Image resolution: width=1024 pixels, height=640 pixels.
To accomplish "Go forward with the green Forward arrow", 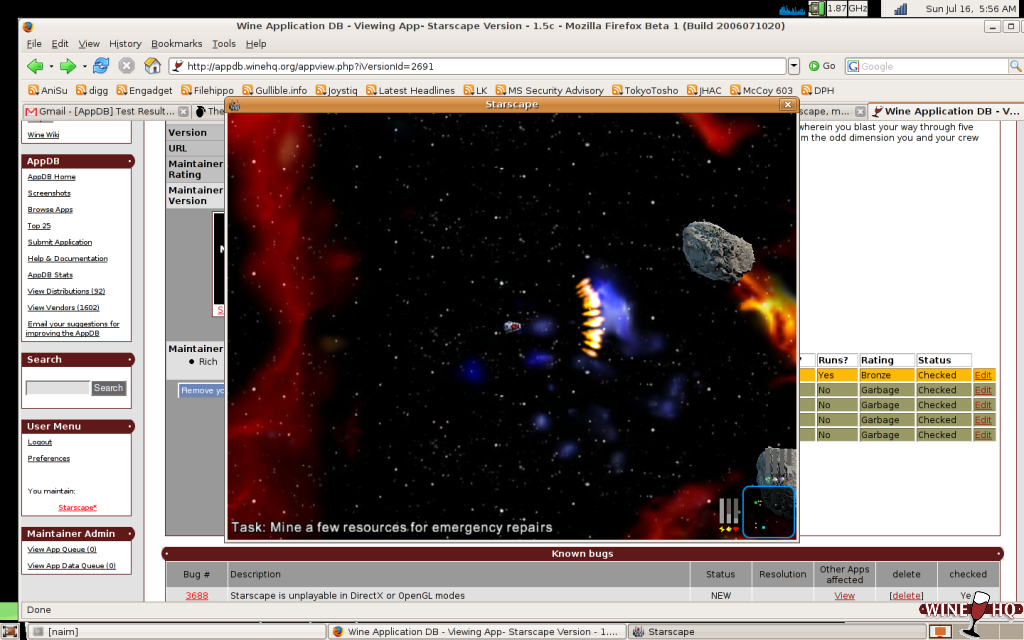I will (x=68, y=66).
